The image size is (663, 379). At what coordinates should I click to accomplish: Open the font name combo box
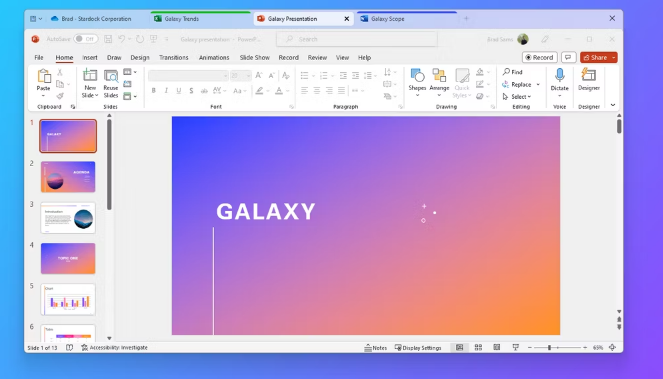[188, 76]
